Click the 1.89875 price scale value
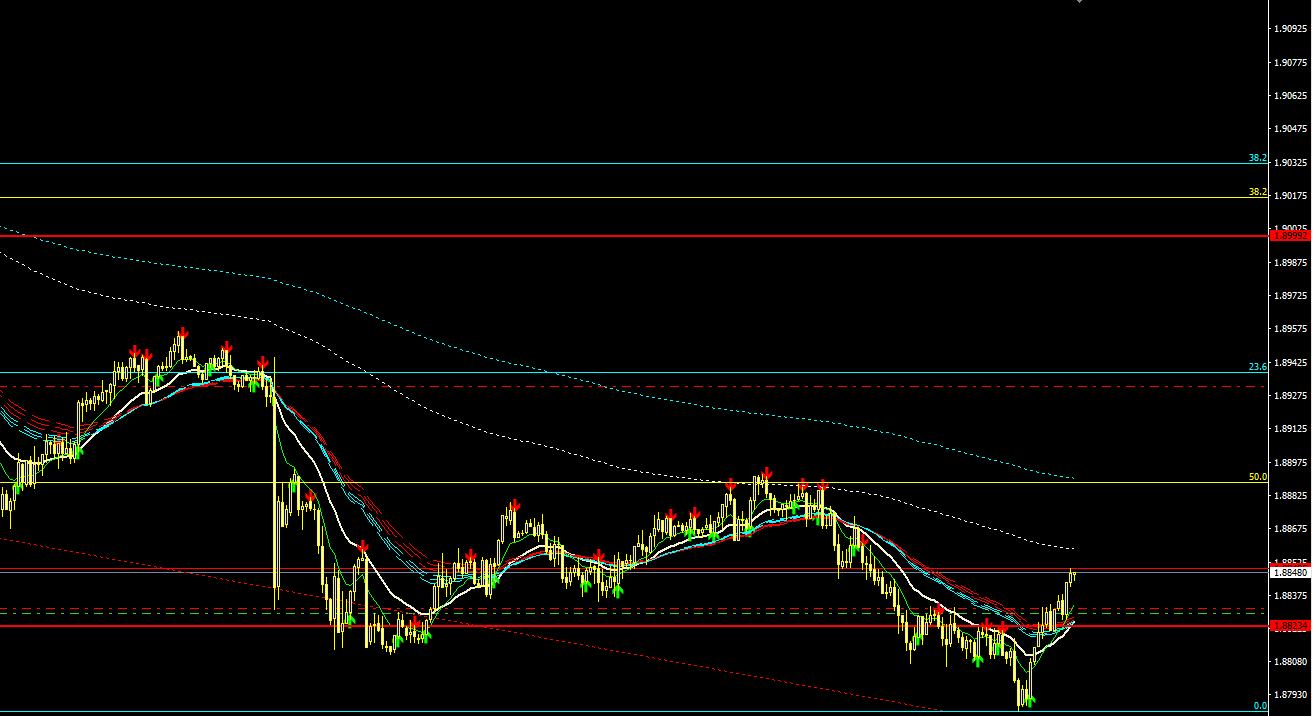The image size is (1313, 716). 1291,262
